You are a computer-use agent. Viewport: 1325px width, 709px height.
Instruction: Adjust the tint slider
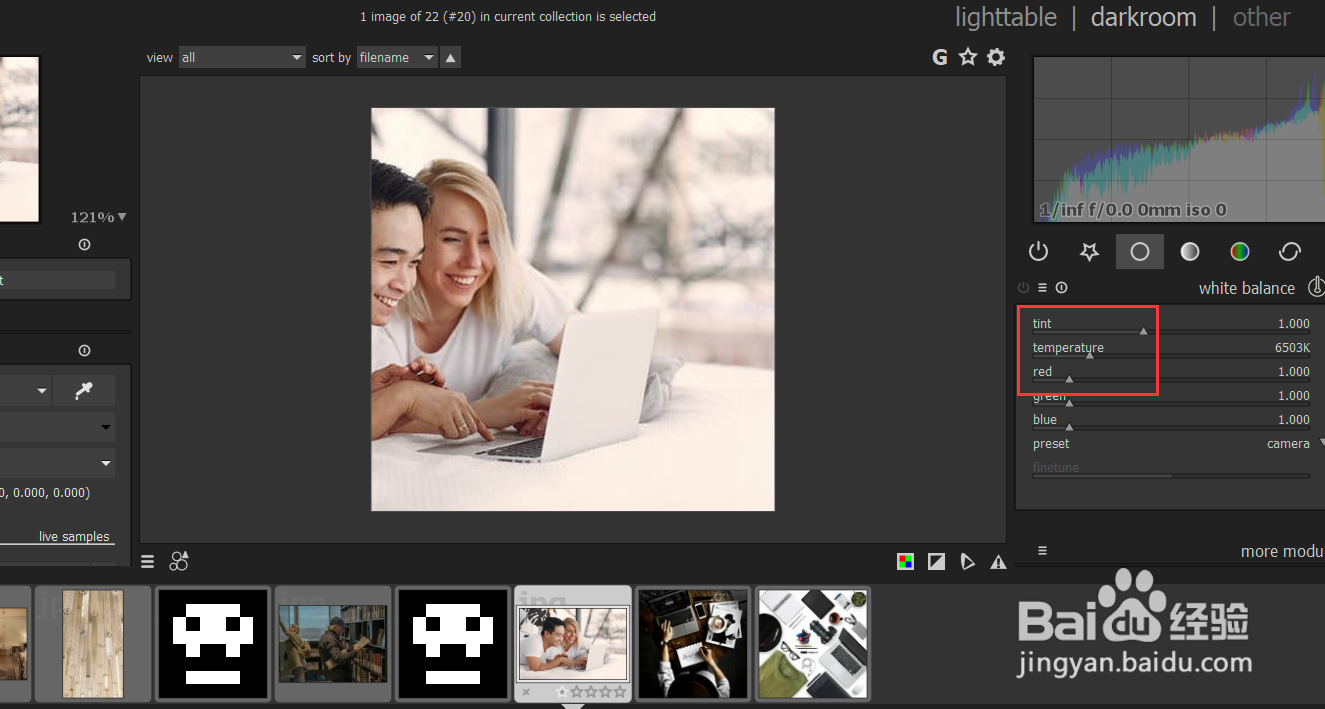1171,325
